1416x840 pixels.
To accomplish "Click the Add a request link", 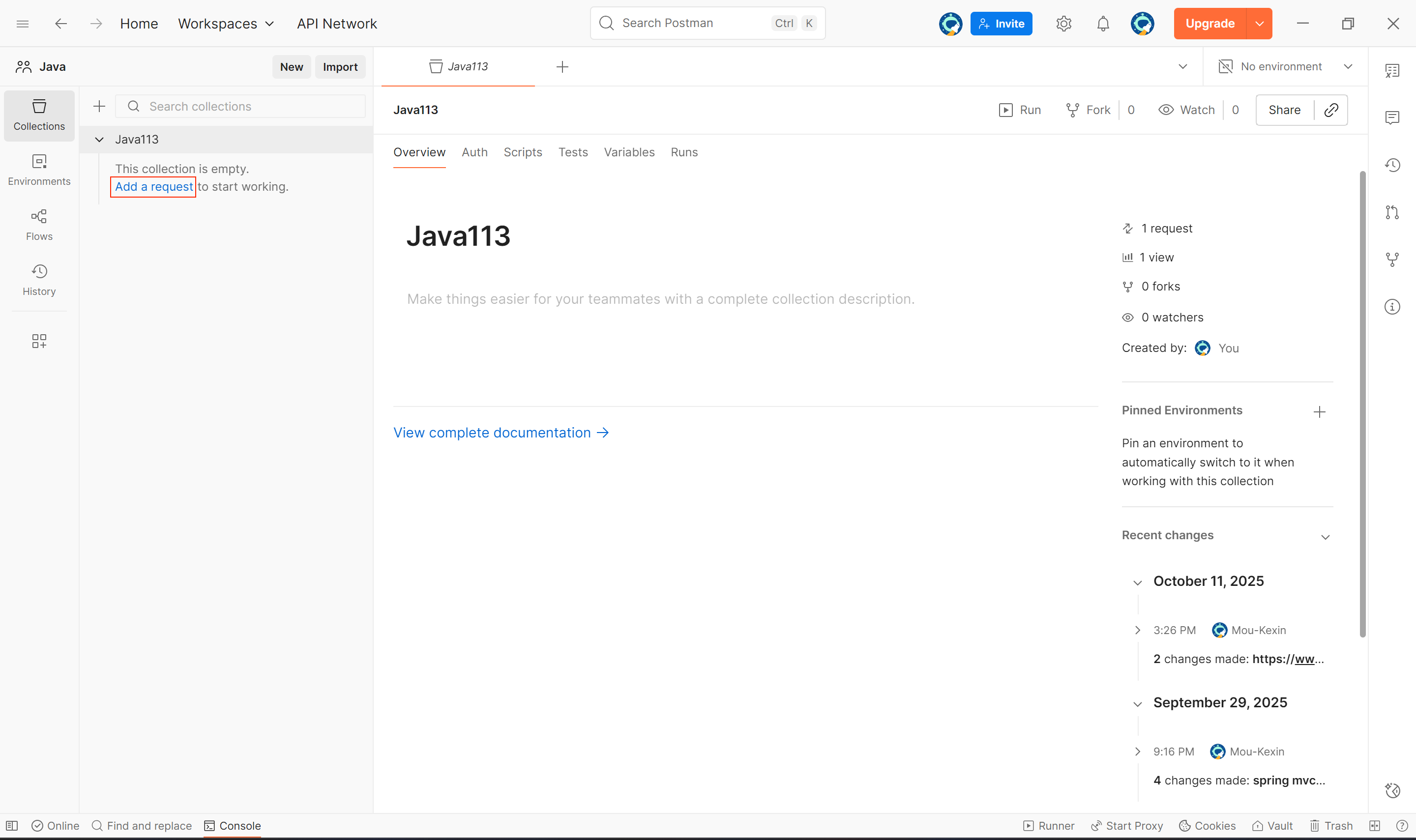I will tap(153, 187).
